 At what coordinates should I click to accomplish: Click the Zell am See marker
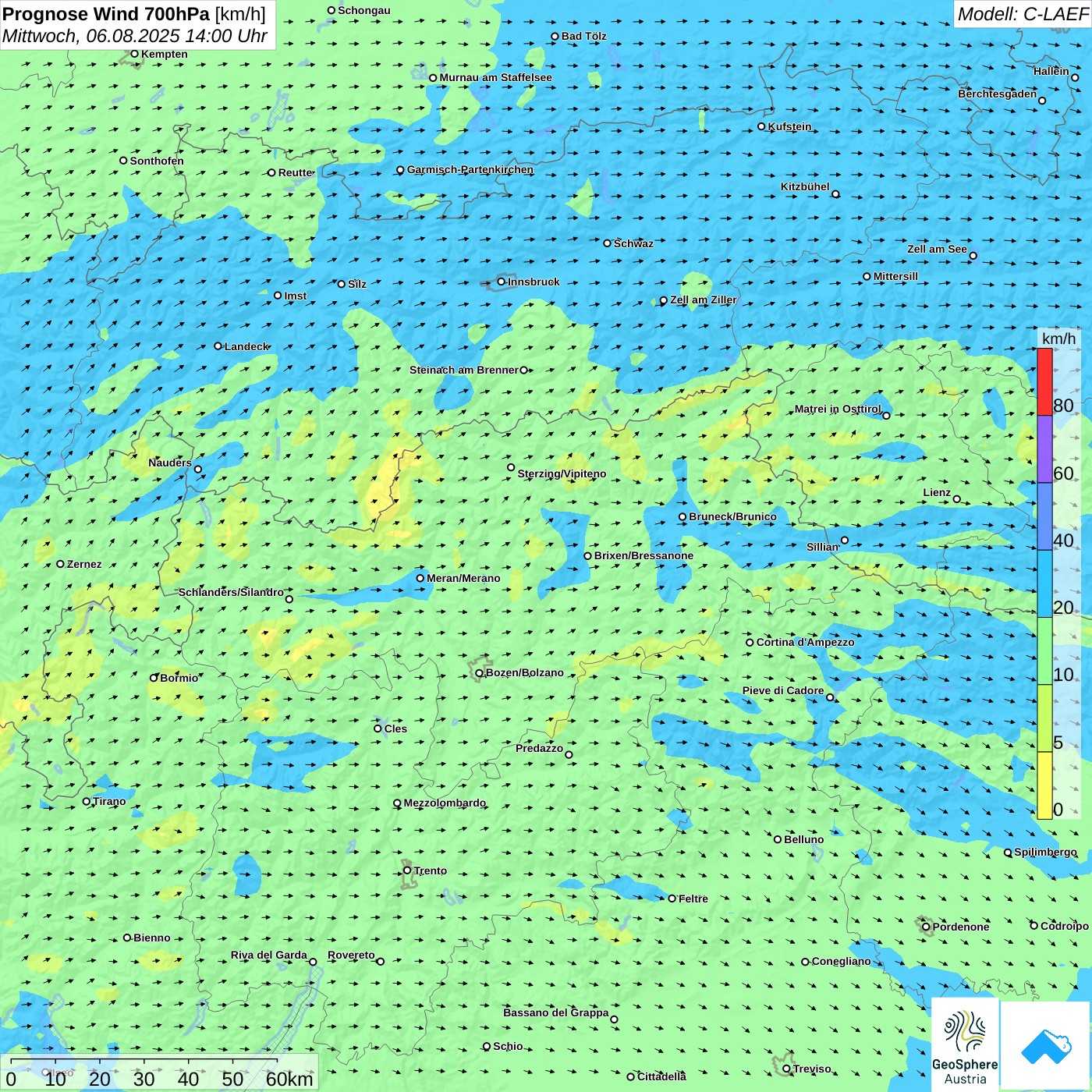point(973,256)
